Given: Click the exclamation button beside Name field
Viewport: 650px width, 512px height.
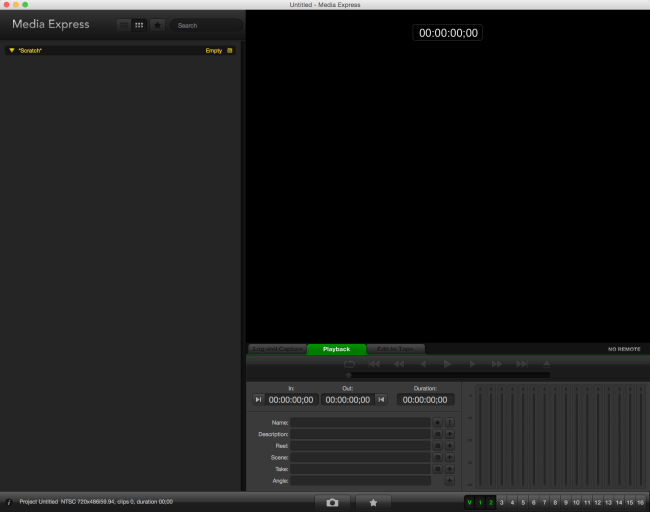Looking at the screenshot, I should tap(450, 422).
